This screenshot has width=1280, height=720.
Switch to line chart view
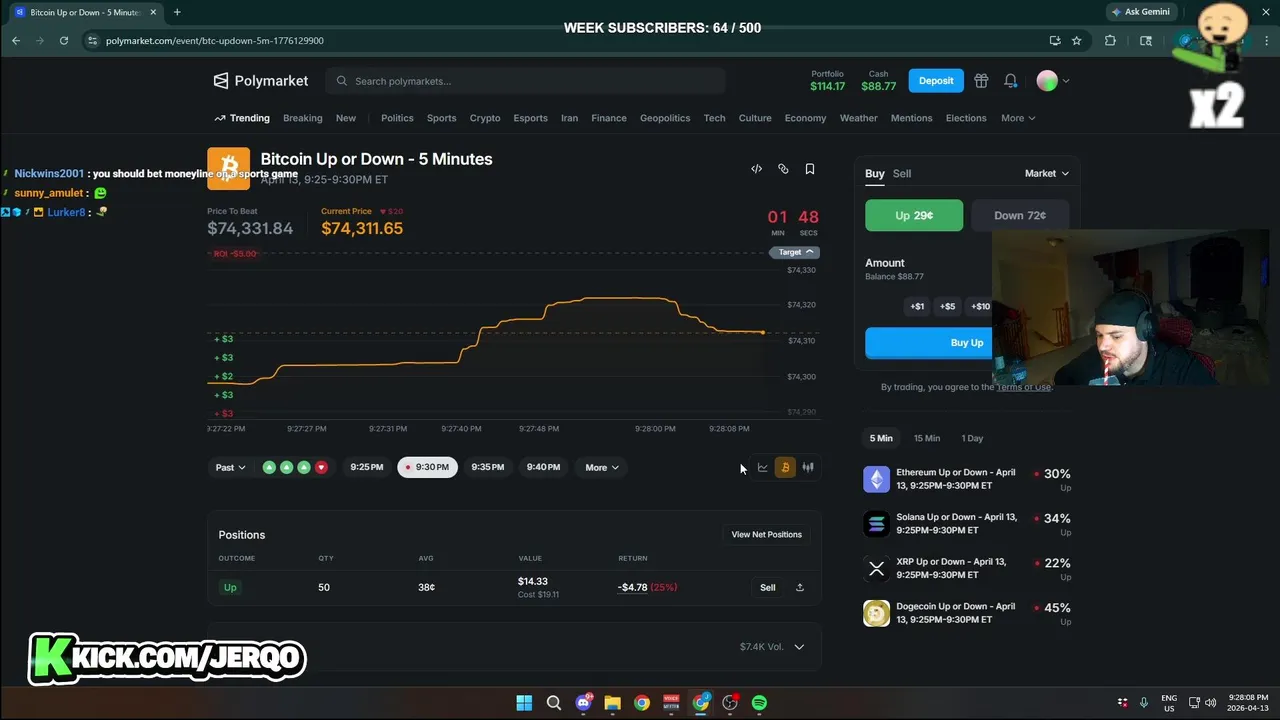tap(763, 467)
